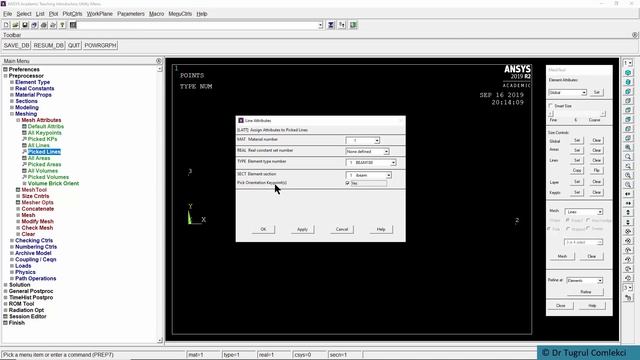The width and height of the screenshot is (640, 360).
Task: Select Picked Lines in Mesh Attributes
Action: coord(44,152)
